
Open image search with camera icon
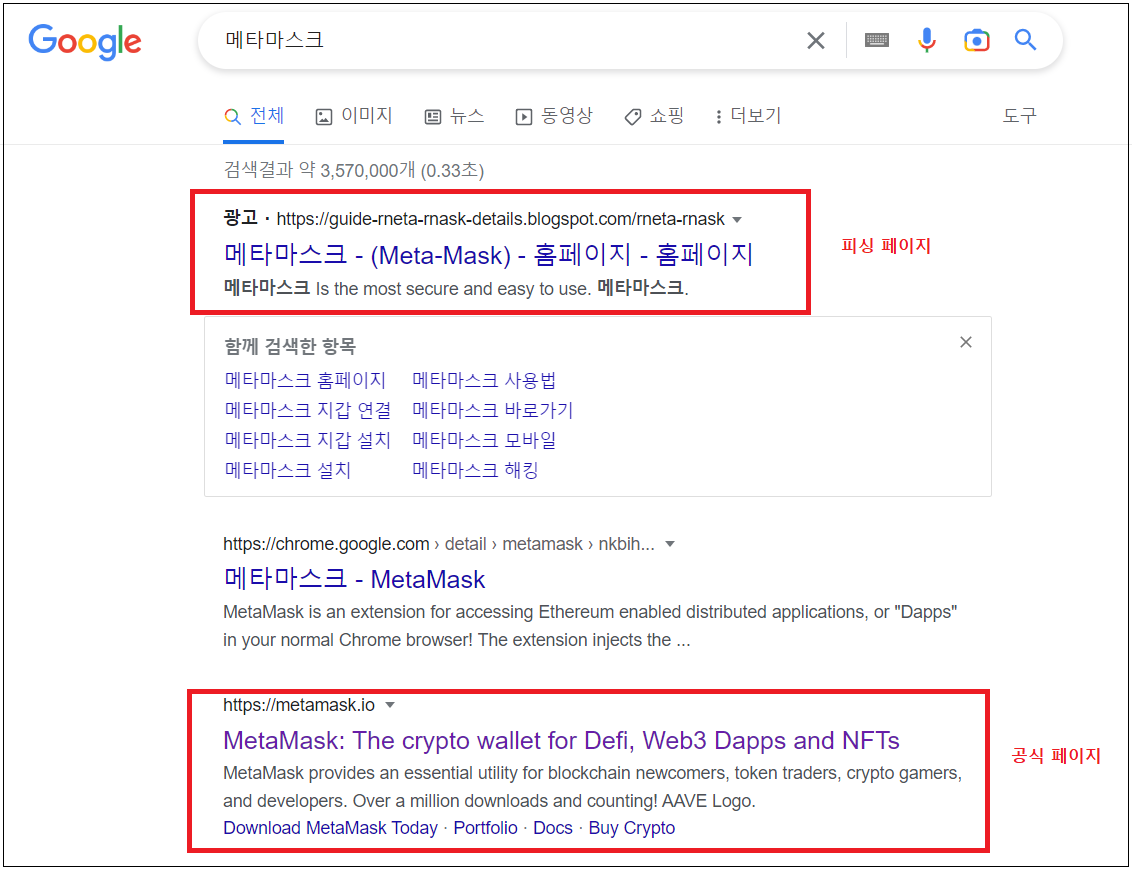point(976,40)
